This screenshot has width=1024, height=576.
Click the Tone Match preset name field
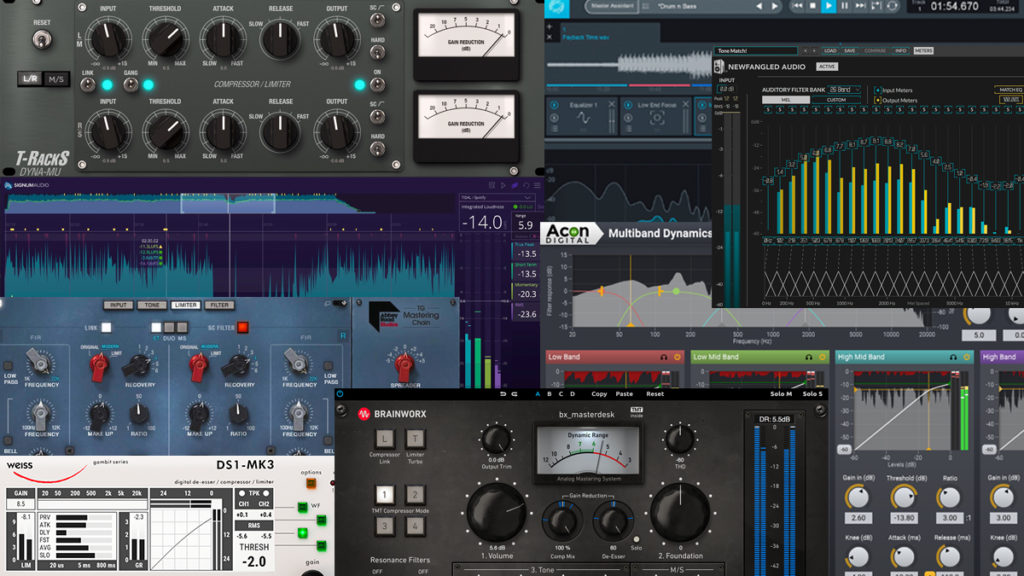(x=756, y=50)
